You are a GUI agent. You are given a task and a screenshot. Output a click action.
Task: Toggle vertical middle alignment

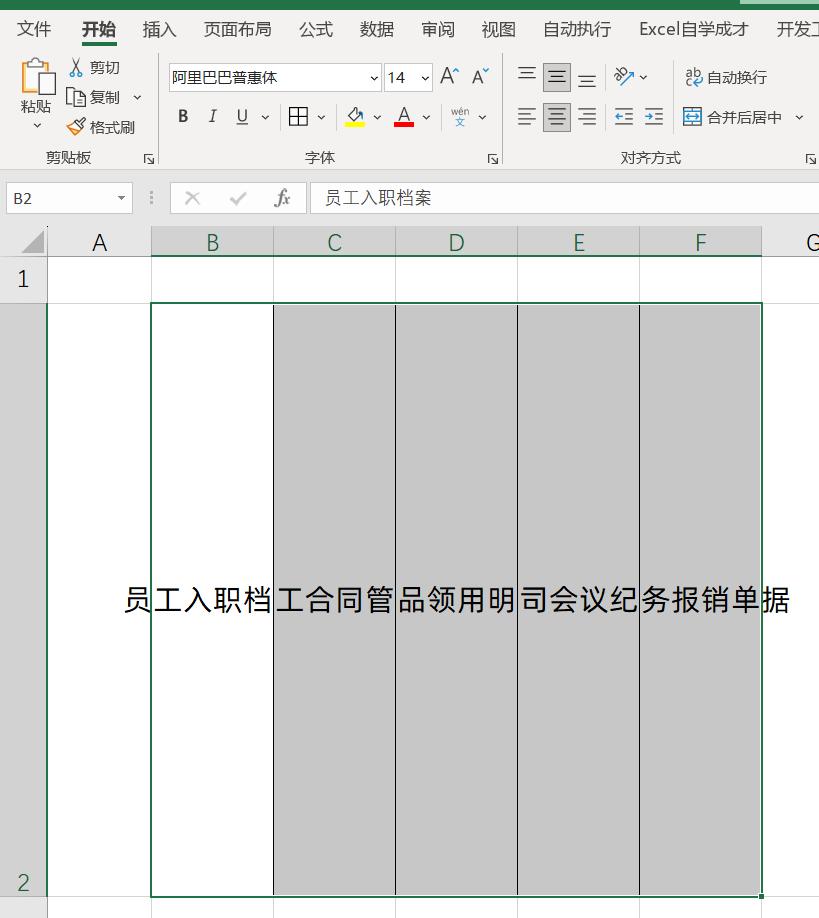tap(557, 77)
